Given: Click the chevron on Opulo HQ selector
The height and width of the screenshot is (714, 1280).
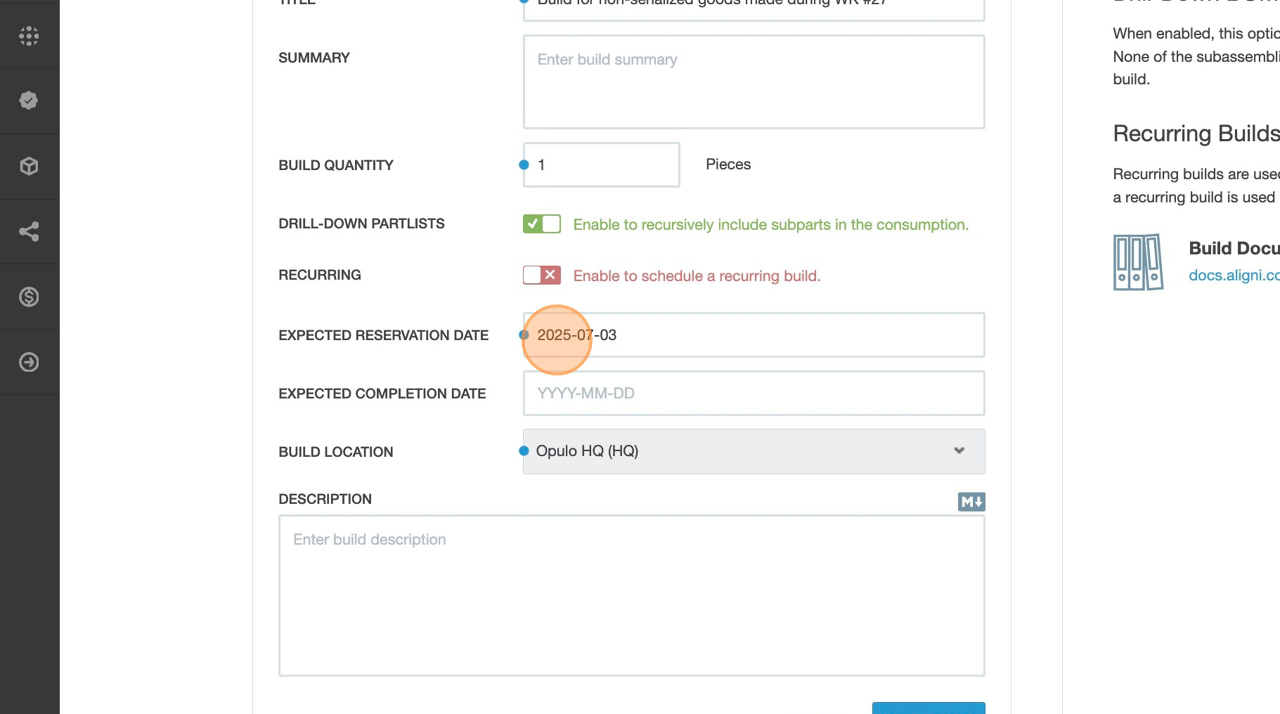Looking at the screenshot, I should [x=959, y=451].
